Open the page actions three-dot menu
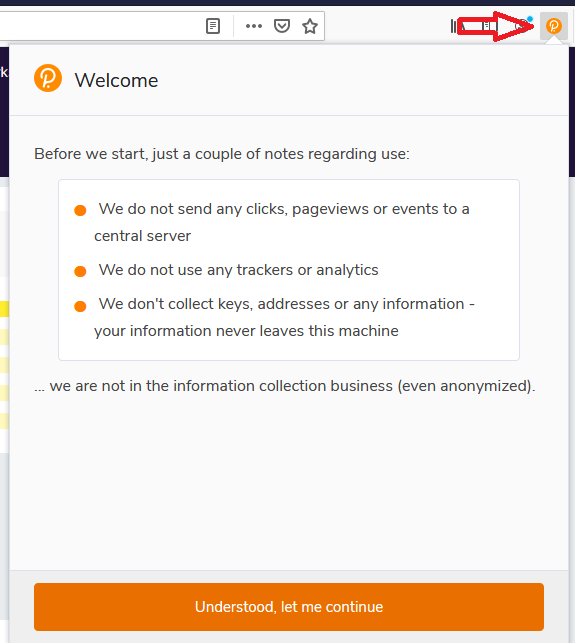 pos(253,26)
